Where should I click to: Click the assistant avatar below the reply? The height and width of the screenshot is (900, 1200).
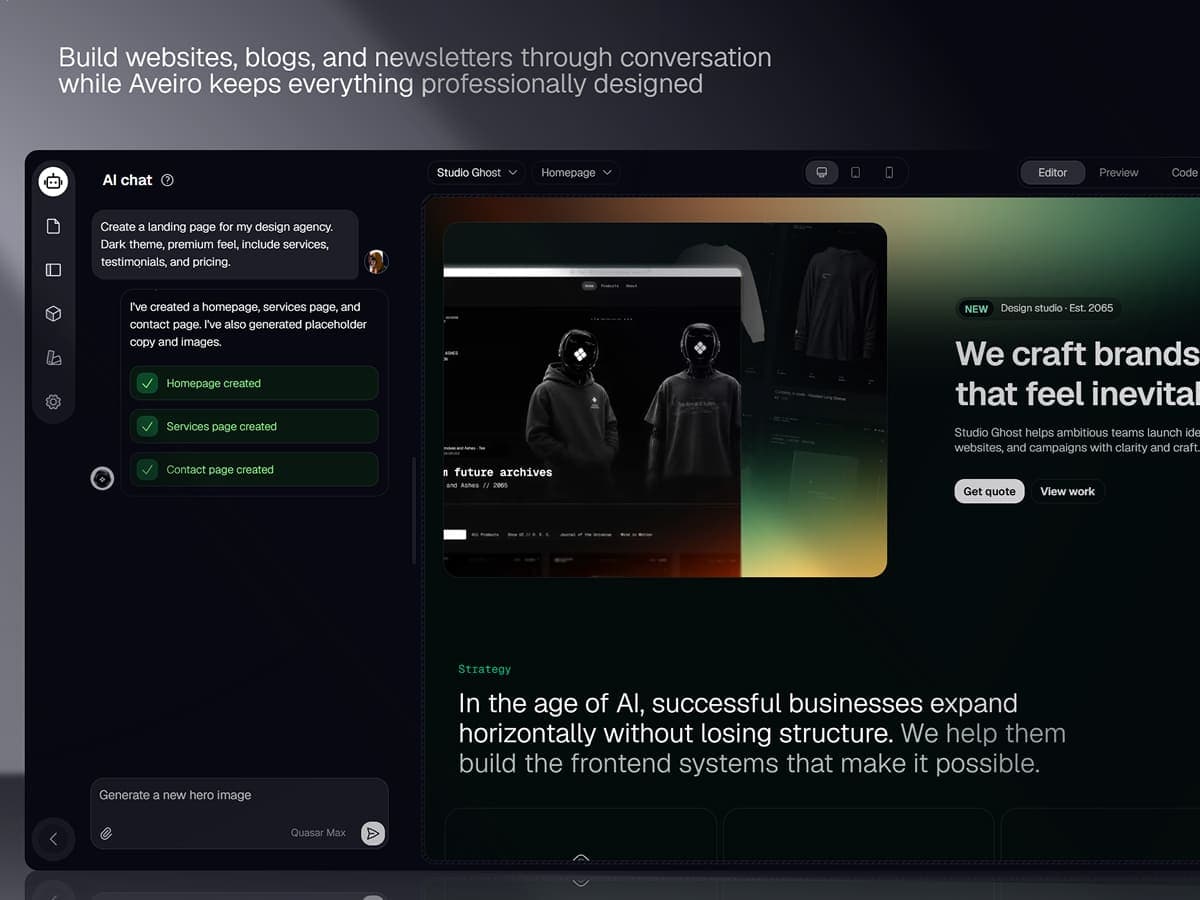coord(102,478)
